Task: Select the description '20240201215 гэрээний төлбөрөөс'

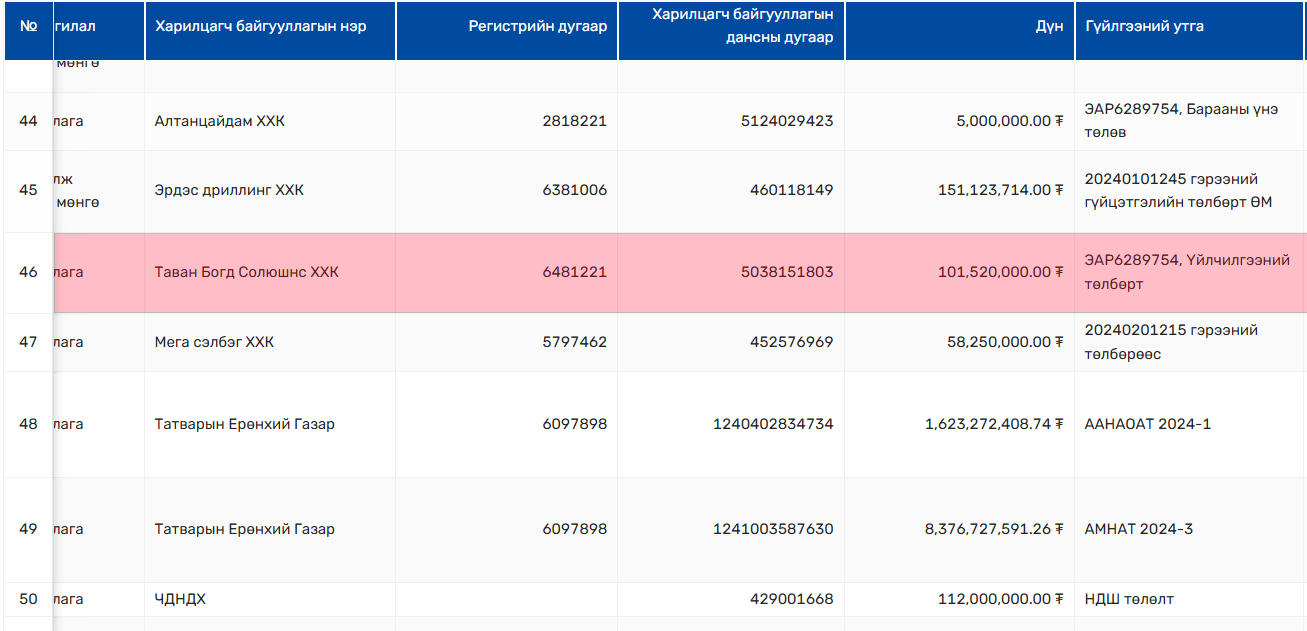Action: pyautogui.click(x=1171, y=342)
